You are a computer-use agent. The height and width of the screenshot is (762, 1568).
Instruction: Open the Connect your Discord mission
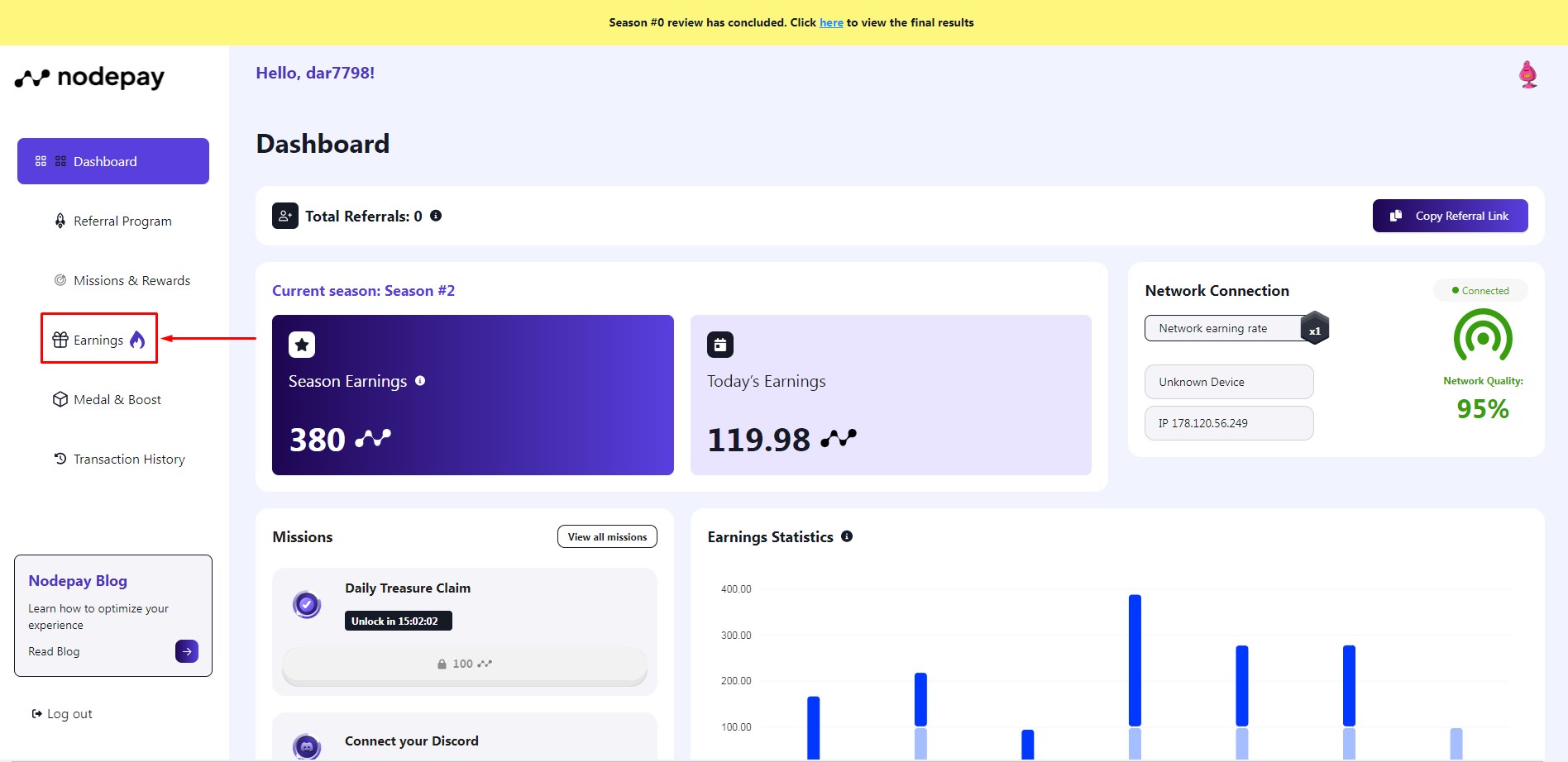click(465, 737)
